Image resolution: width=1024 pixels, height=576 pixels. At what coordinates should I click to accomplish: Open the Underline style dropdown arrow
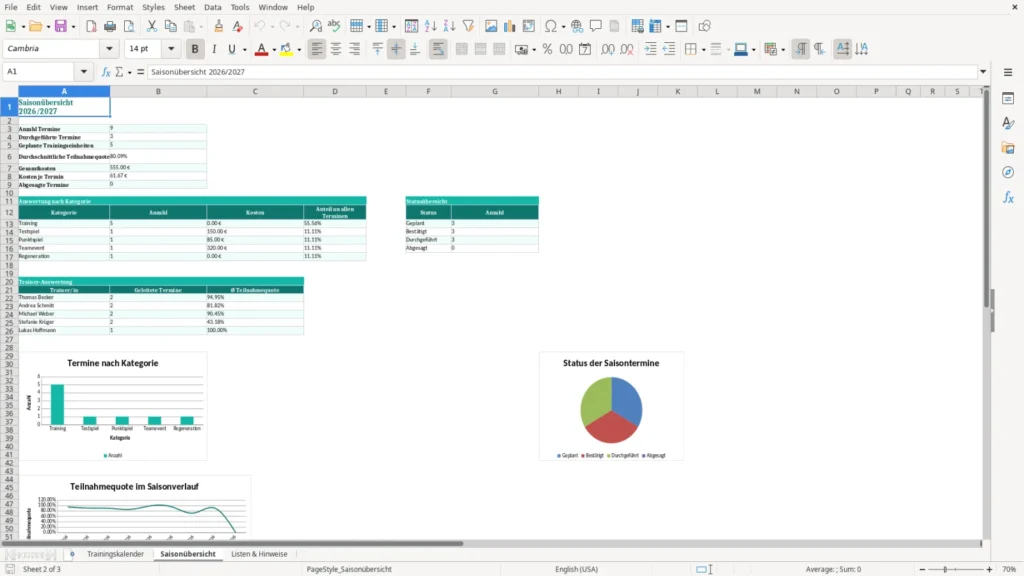click(x=244, y=50)
